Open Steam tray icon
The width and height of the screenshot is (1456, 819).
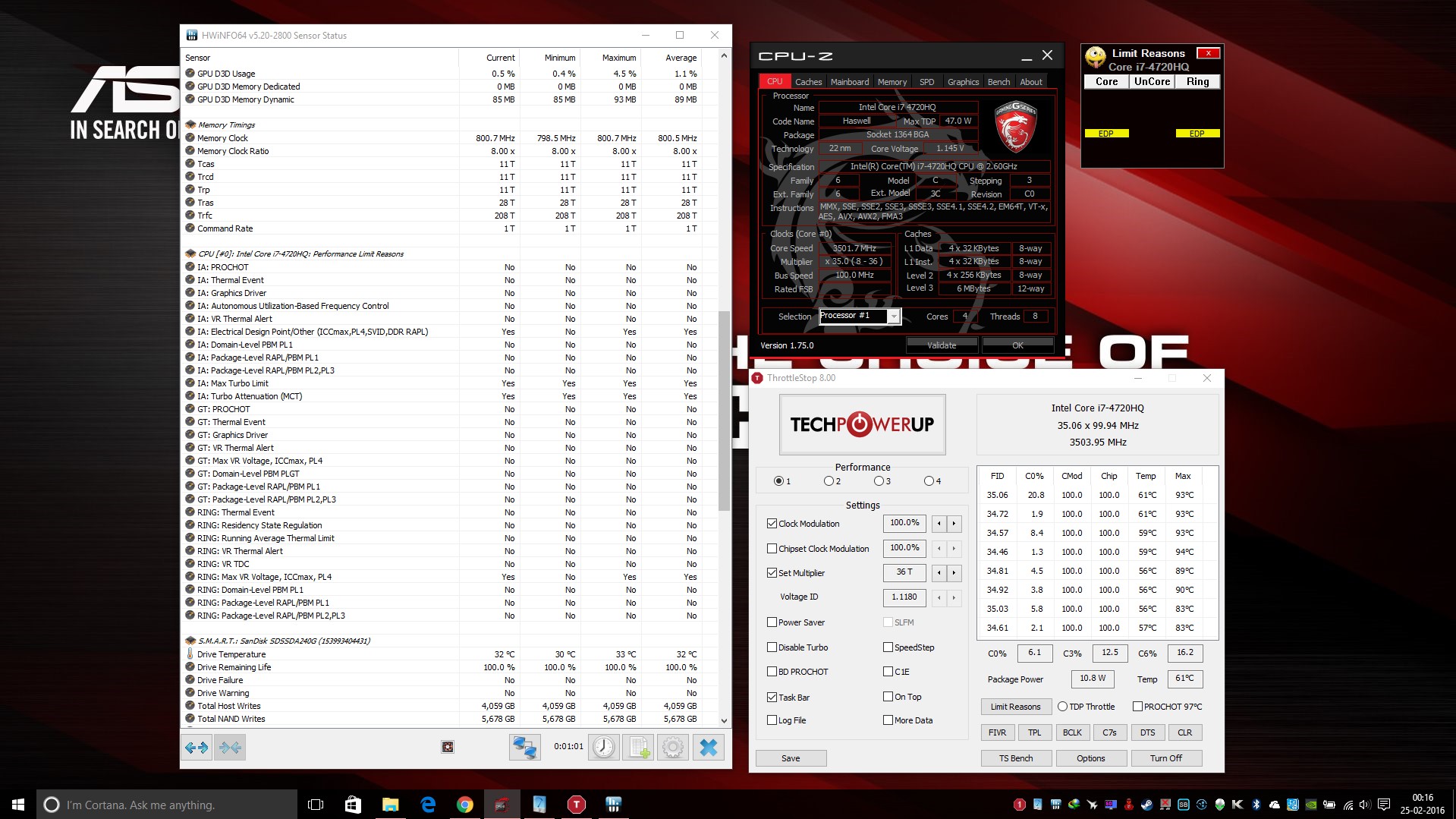1146,805
